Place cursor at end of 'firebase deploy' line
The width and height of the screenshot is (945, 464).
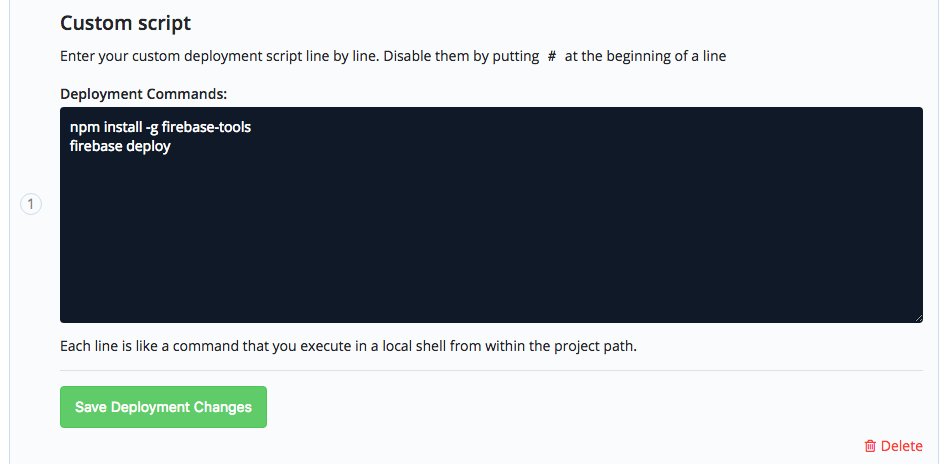172,146
